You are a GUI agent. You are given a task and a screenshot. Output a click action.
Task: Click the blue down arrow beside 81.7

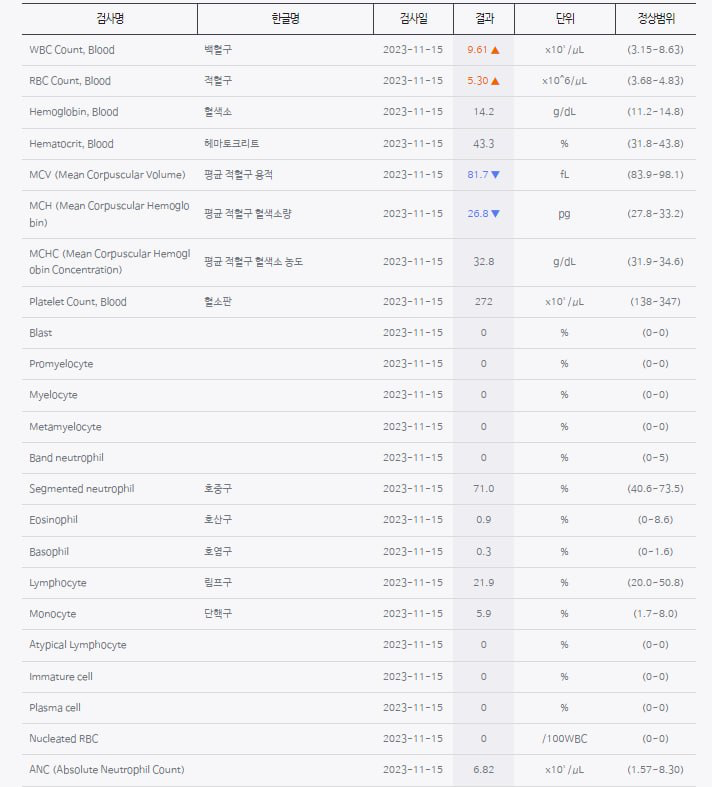click(x=495, y=175)
